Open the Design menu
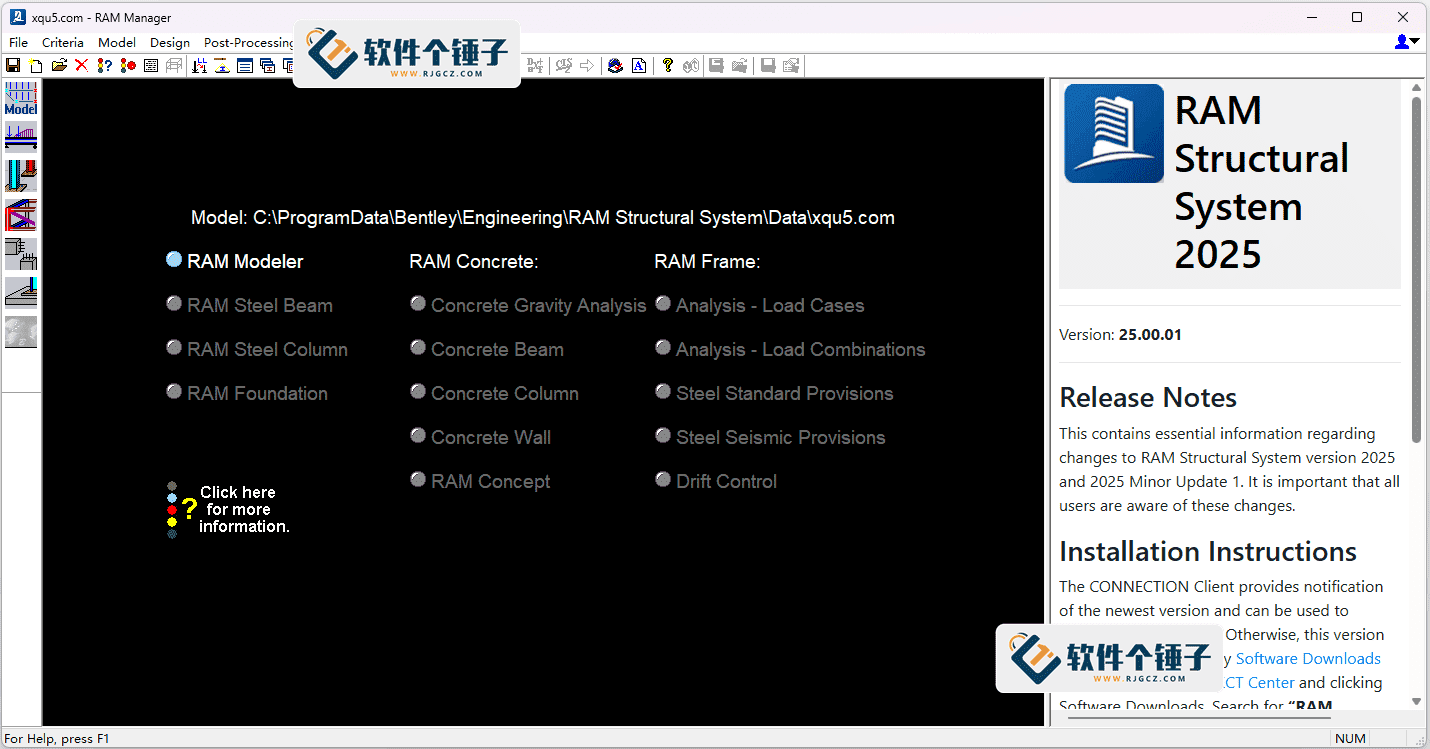Image resolution: width=1430 pixels, height=749 pixels. 170,43
